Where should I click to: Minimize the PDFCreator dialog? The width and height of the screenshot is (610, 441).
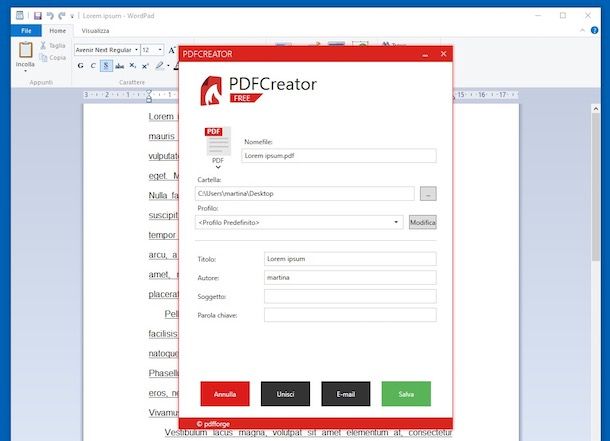425,54
